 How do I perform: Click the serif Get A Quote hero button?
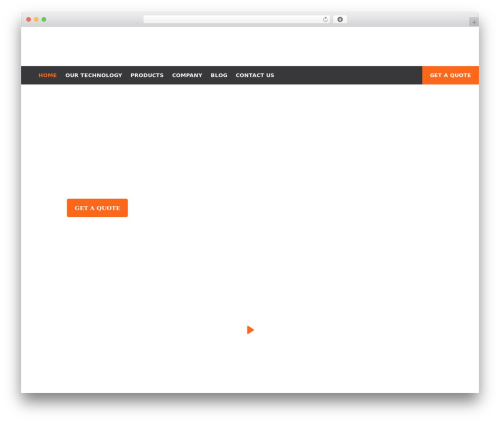coord(97,208)
